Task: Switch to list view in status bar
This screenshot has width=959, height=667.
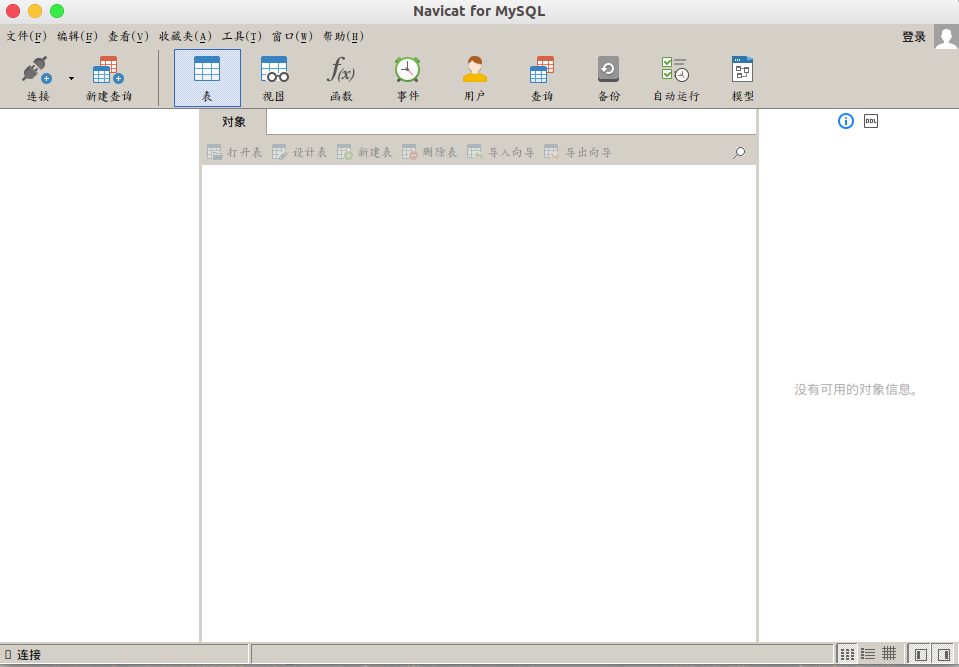Action: (x=868, y=654)
